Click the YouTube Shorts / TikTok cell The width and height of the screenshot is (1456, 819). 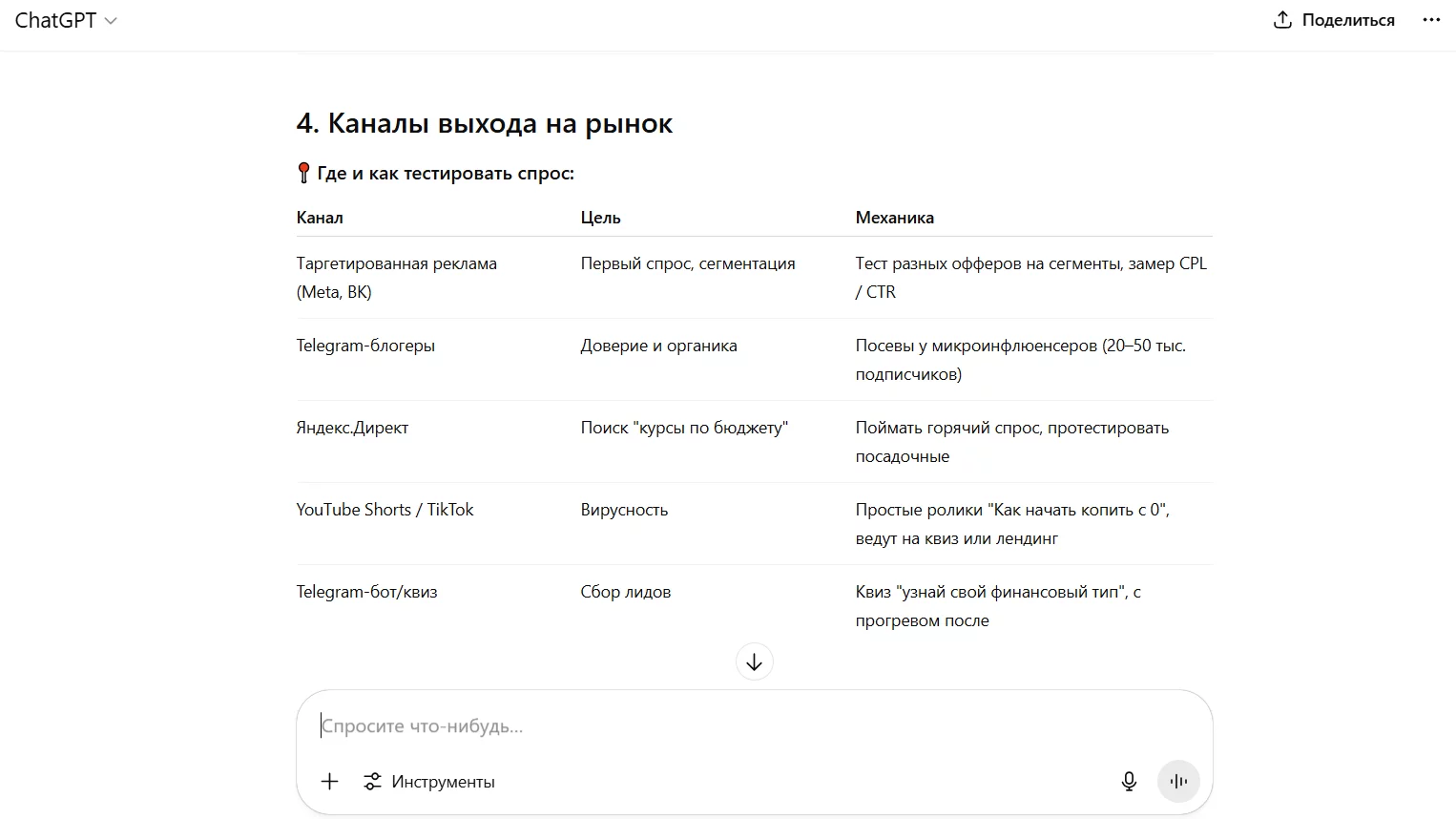(385, 510)
